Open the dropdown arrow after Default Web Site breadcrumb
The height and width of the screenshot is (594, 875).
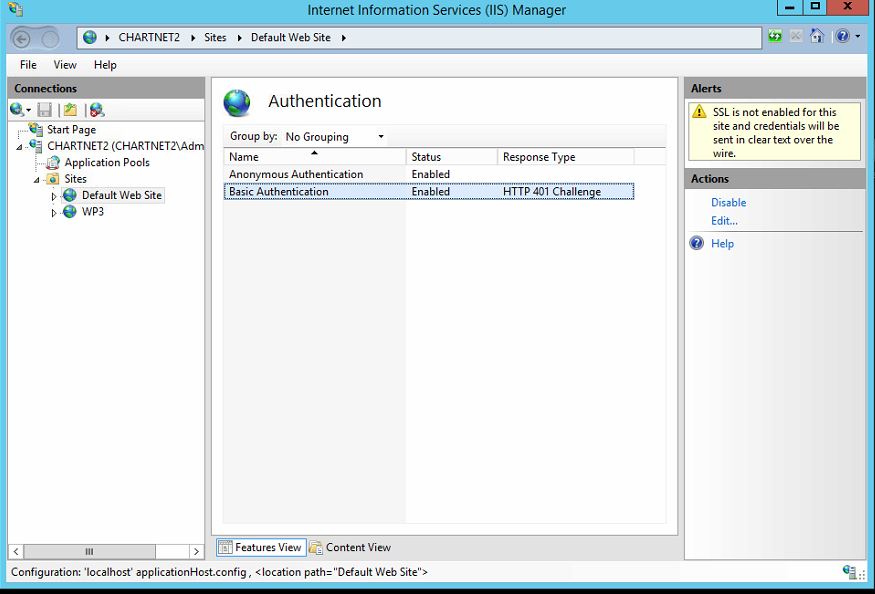343,38
